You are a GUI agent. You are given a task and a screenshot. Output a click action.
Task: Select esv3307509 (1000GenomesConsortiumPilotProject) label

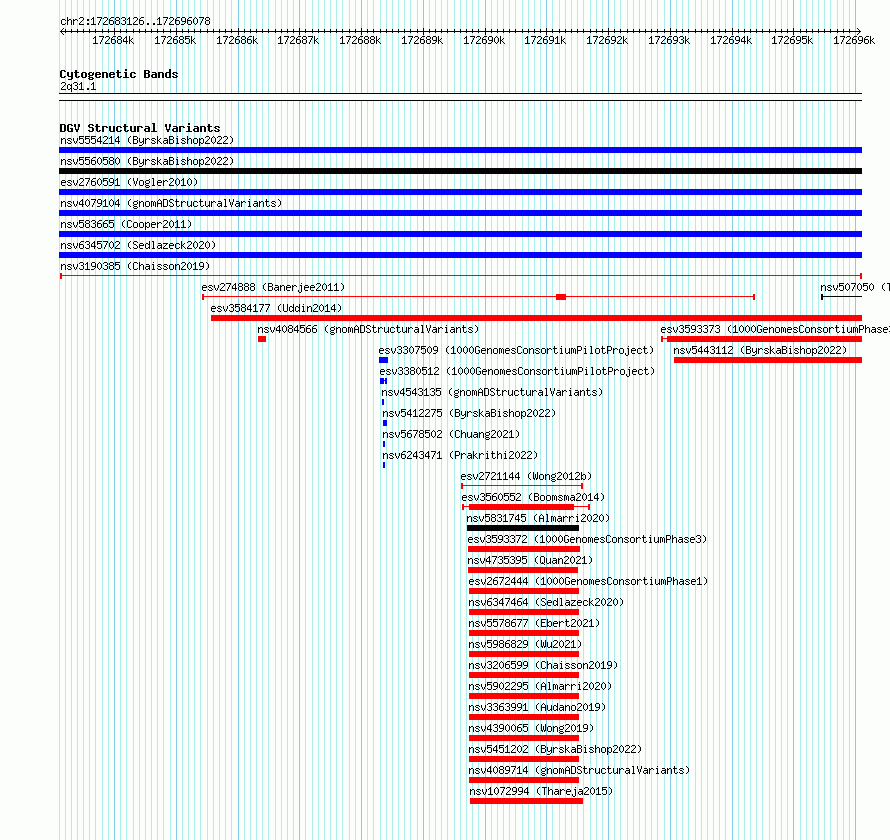click(x=516, y=350)
